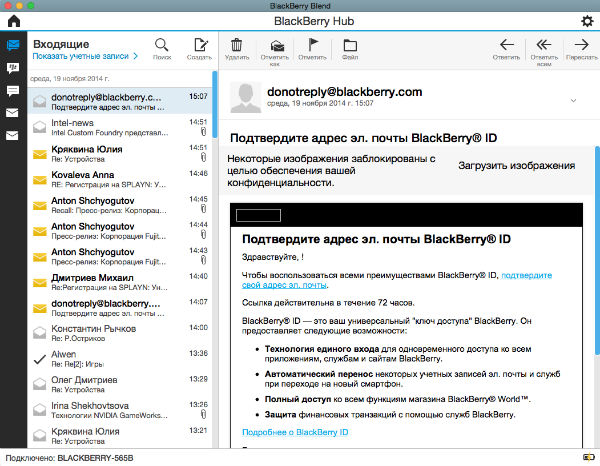Click the message body scrollbar
Image resolution: width=600 pixels, height=466 pixels.
pos(597,251)
